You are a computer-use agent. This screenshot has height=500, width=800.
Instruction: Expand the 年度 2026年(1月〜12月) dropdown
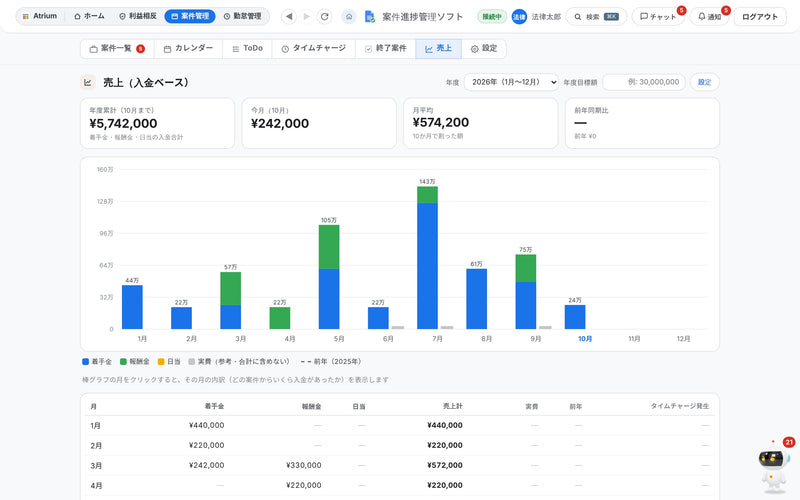click(511, 82)
